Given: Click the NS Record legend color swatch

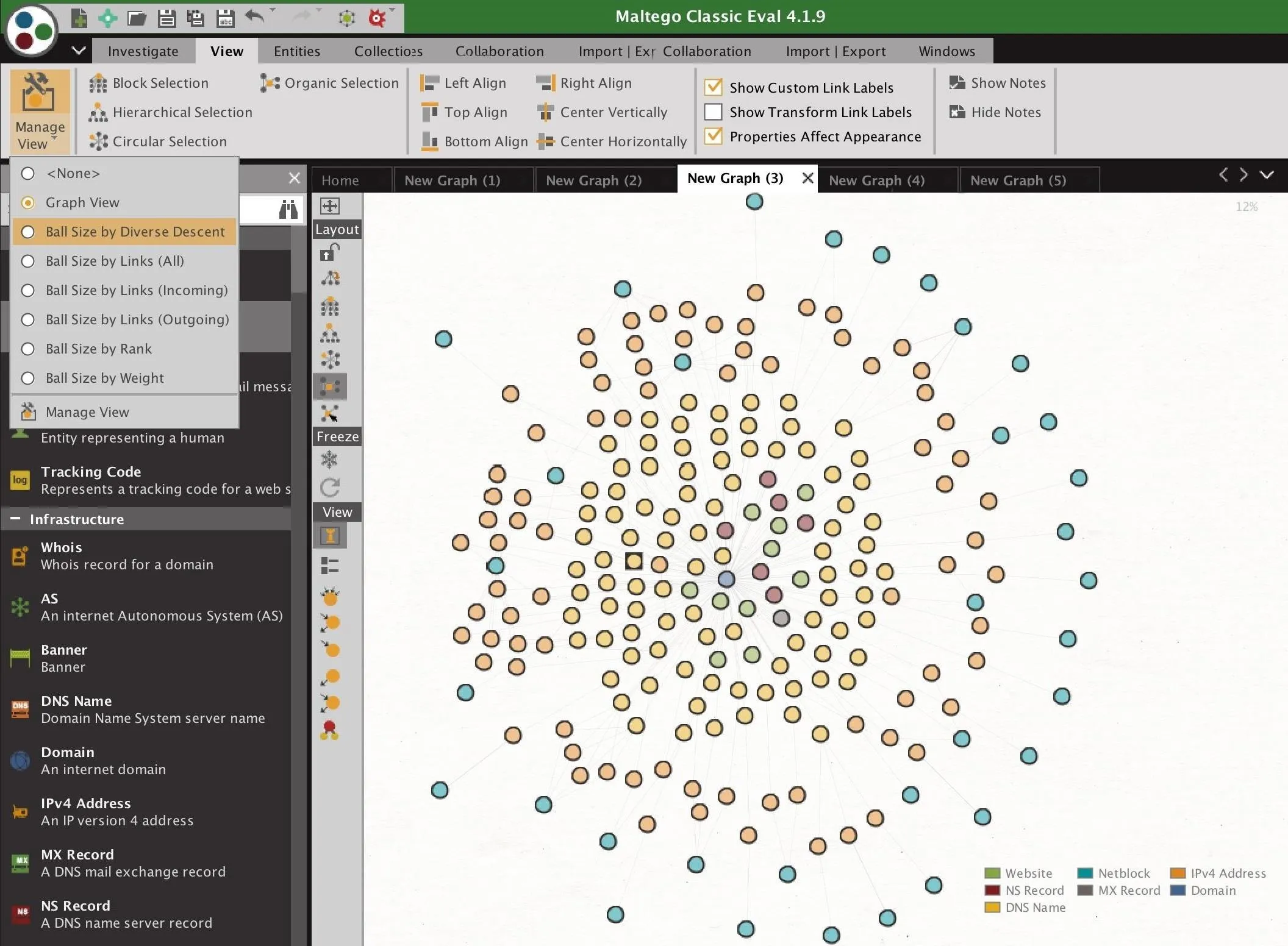Looking at the screenshot, I should coord(992,890).
